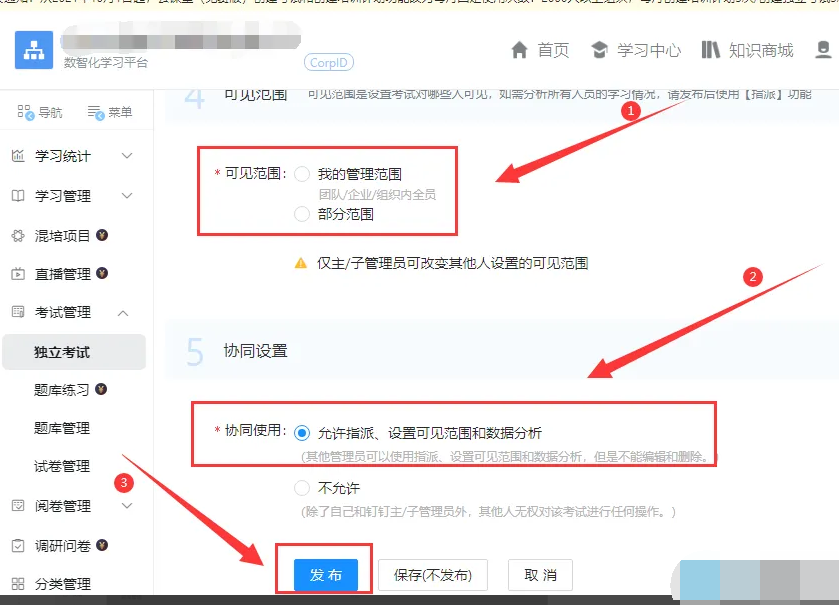This screenshot has width=839, height=605.
Task: Collapse 考试管理 sidebar section
Action: 124,313
